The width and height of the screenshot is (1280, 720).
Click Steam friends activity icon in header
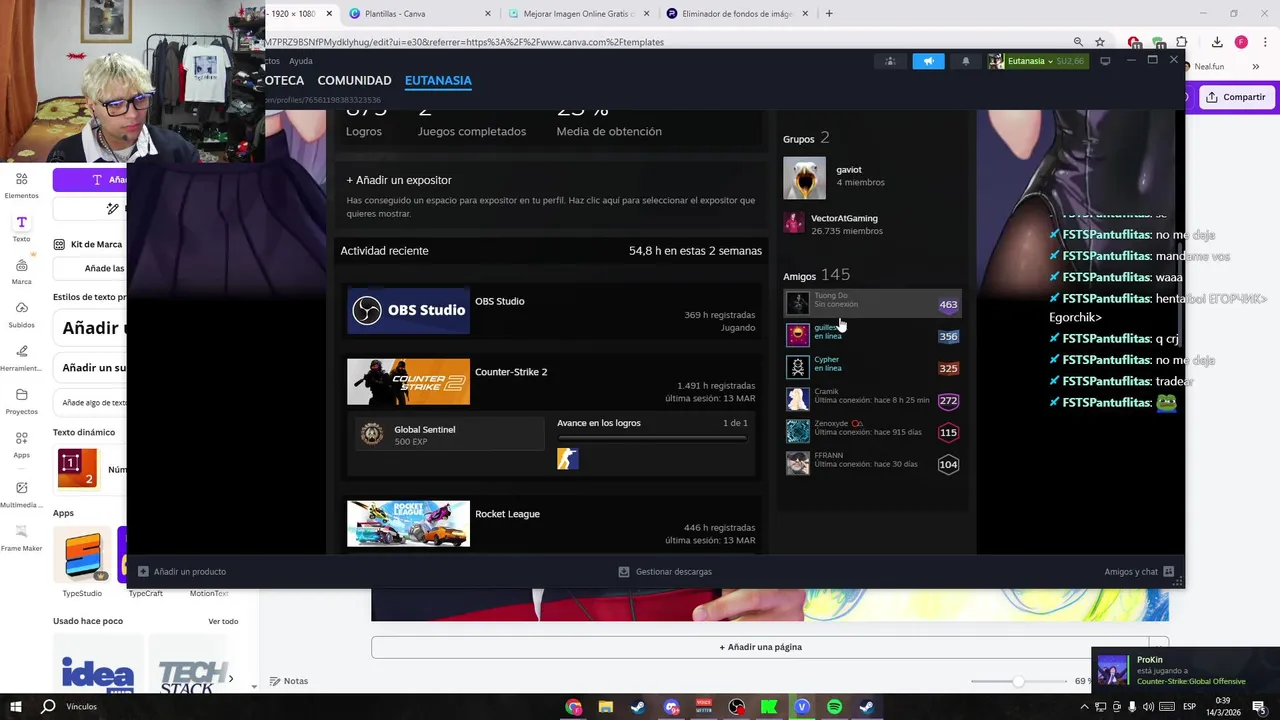(x=890, y=61)
